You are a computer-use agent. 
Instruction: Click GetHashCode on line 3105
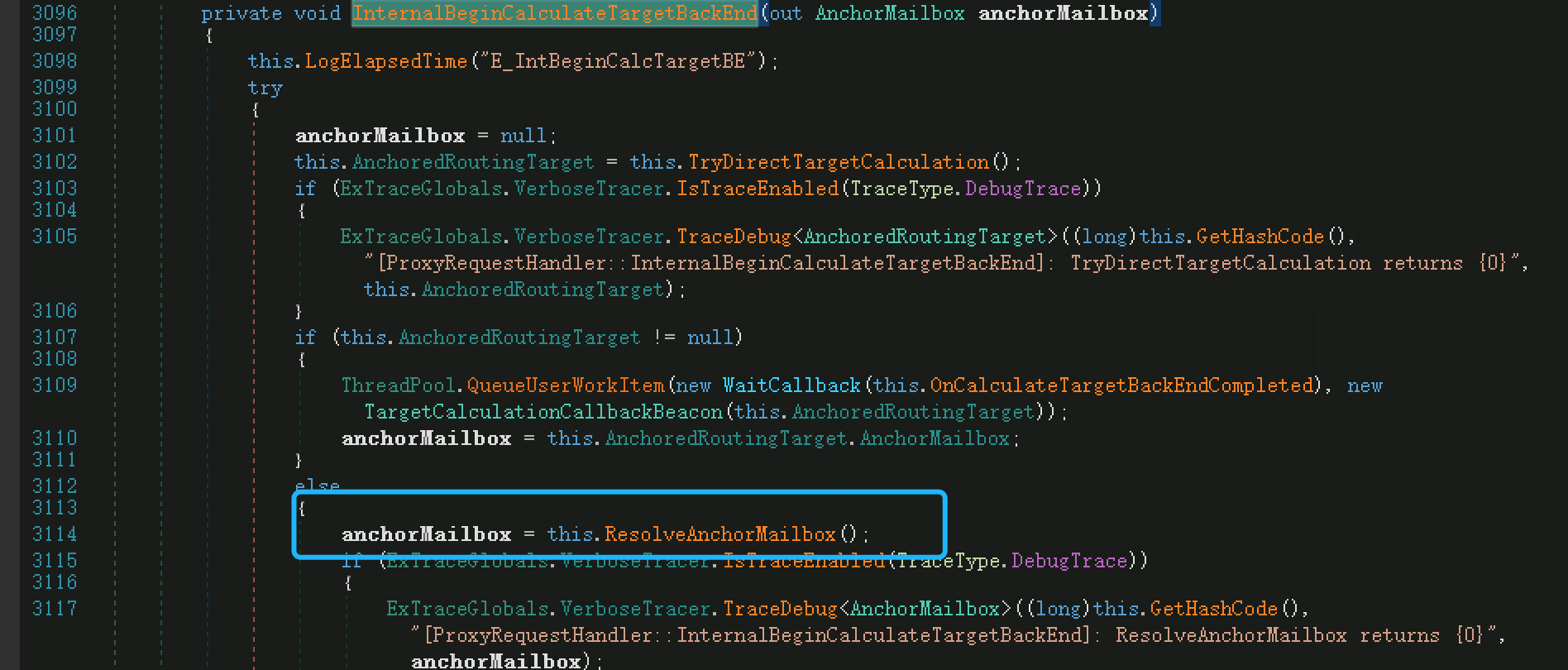point(1260,237)
